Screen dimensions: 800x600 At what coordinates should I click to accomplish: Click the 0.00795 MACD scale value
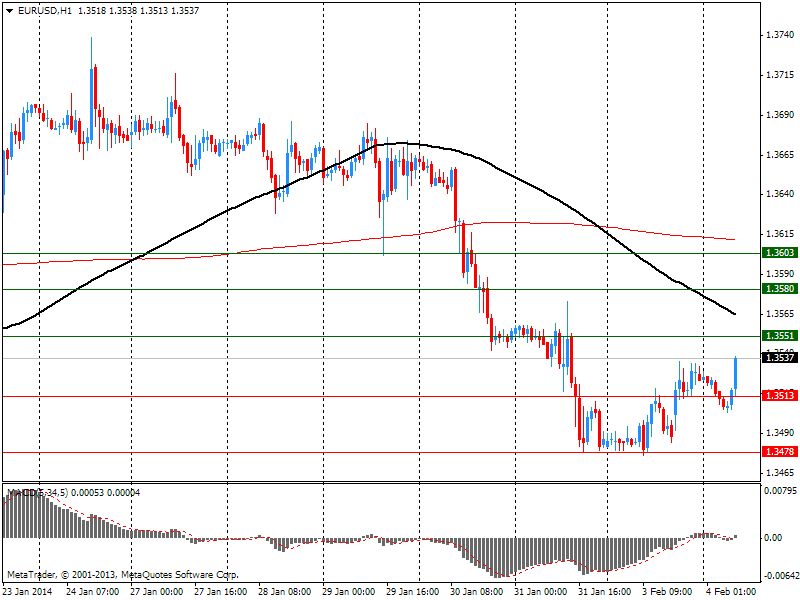tap(780, 491)
